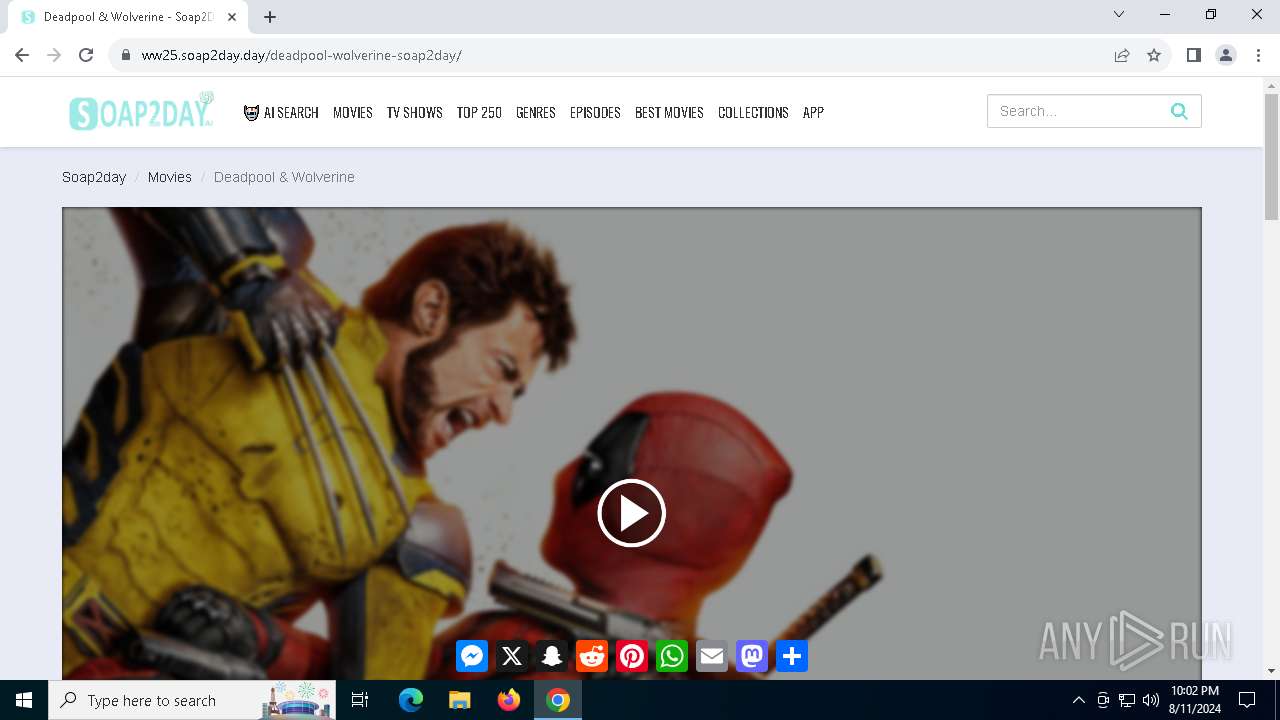Image resolution: width=1280 pixels, height=720 pixels.
Task: Share via Facebook Messenger icon
Action: [472, 656]
